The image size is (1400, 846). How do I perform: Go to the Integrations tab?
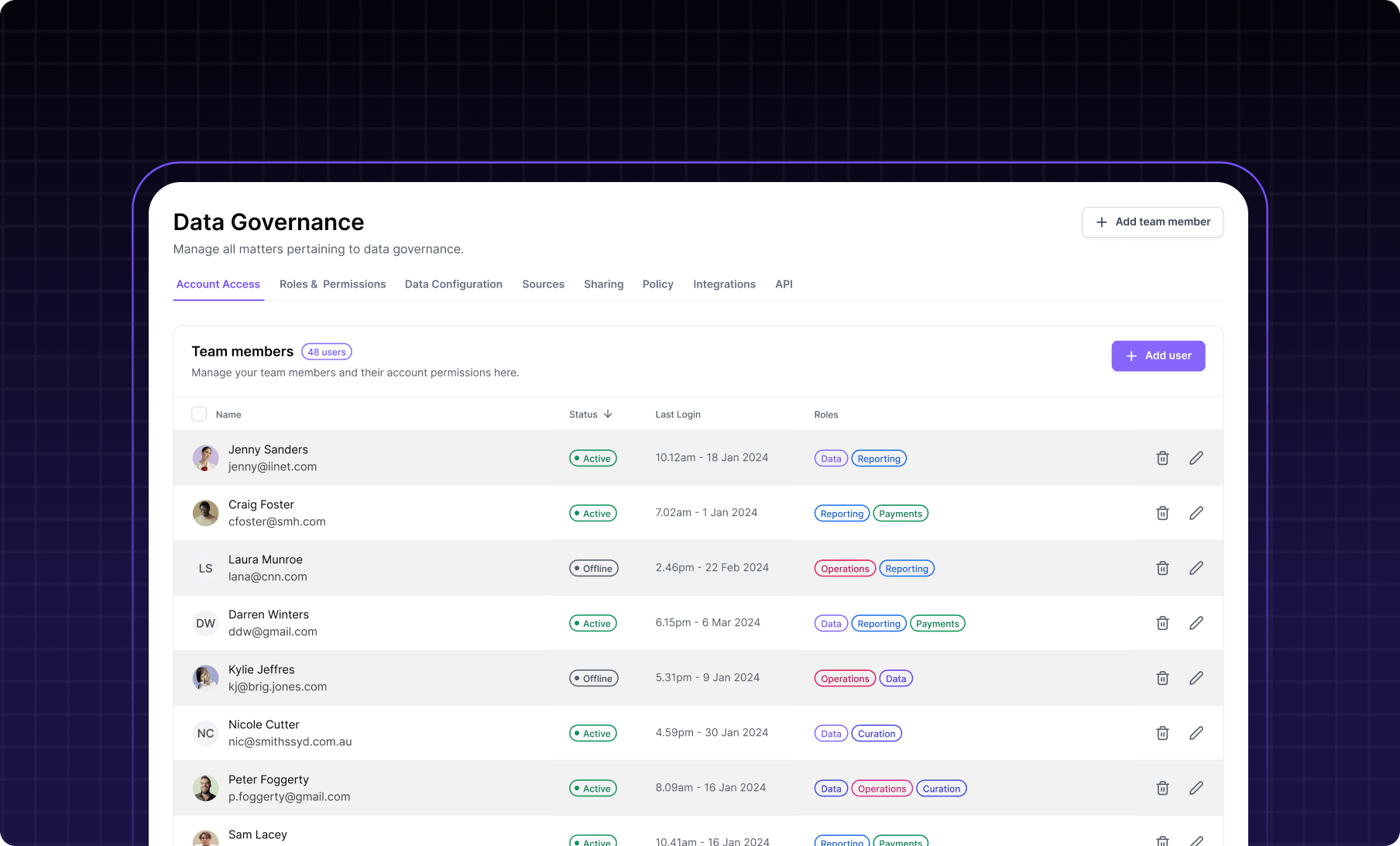click(x=724, y=284)
